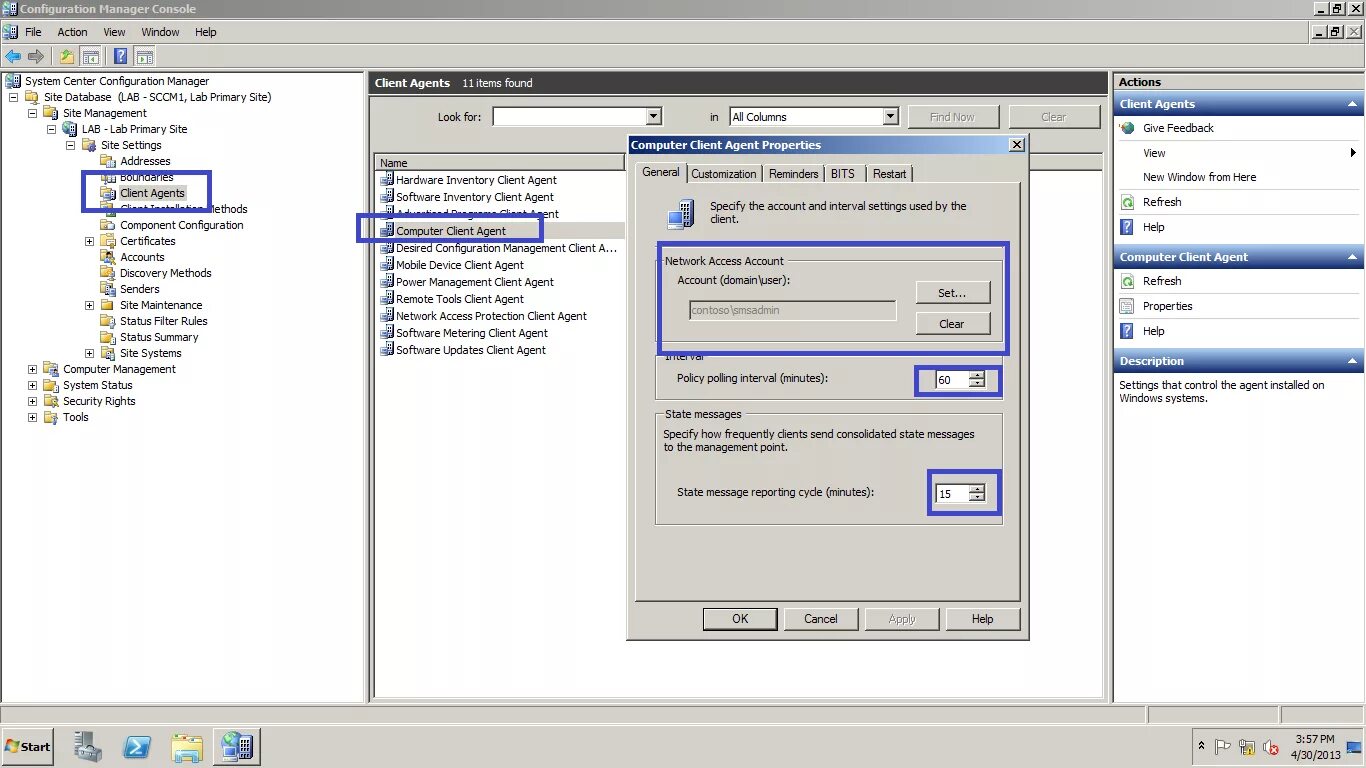The height and width of the screenshot is (768, 1366).
Task: Switch to the Reminders tab
Action: [794, 174]
